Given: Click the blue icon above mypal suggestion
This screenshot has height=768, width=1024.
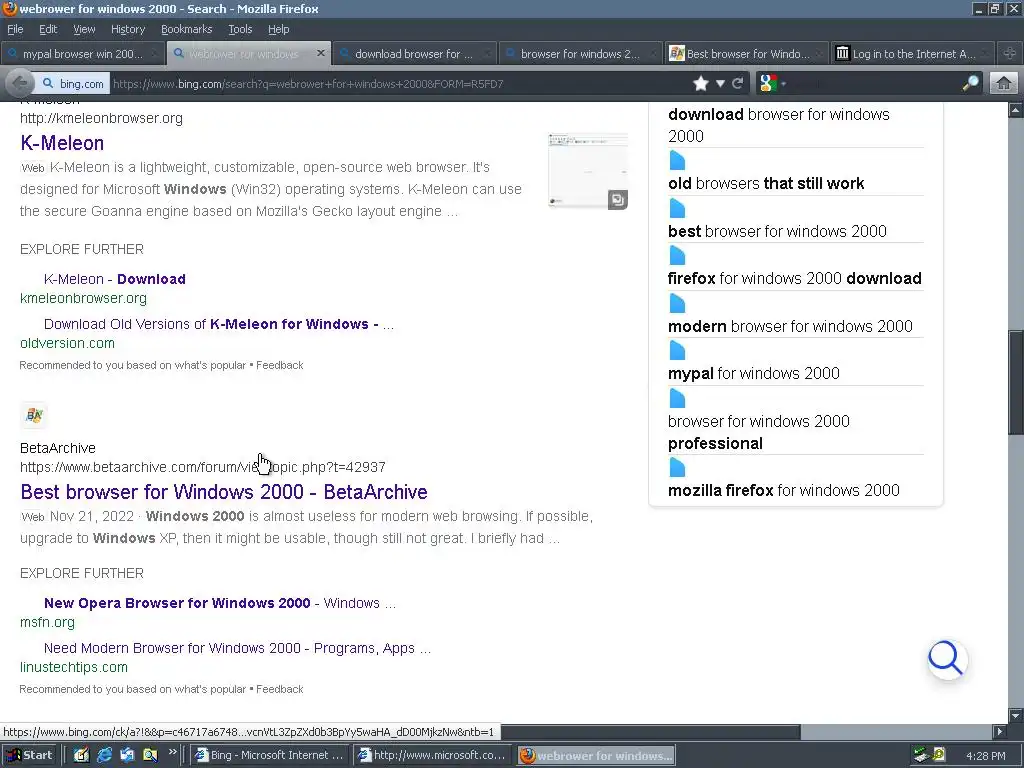Looking at the screenshot, I should pos(677,351).
